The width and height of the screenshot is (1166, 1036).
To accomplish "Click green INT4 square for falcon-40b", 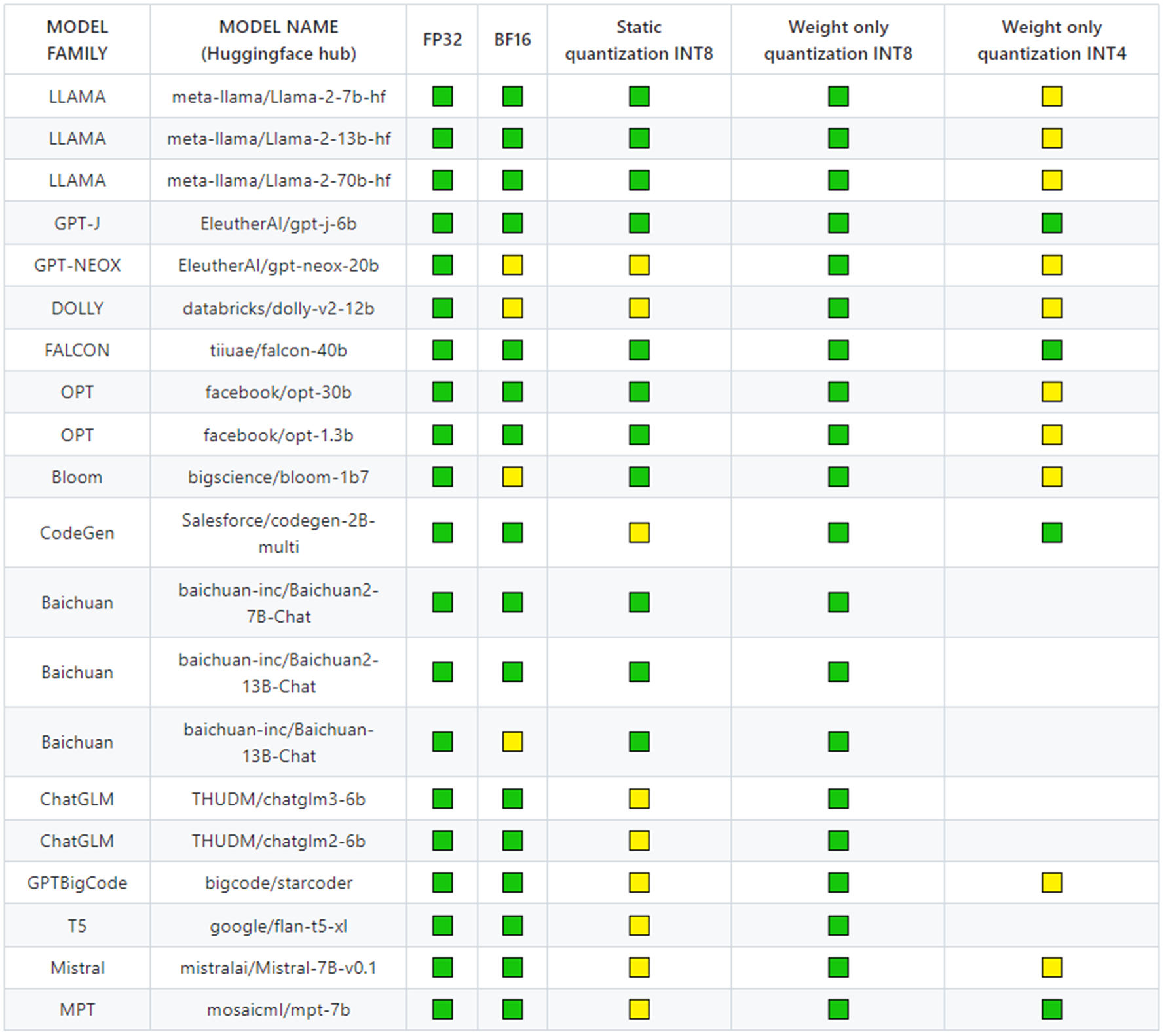I will click(1051, 350).
